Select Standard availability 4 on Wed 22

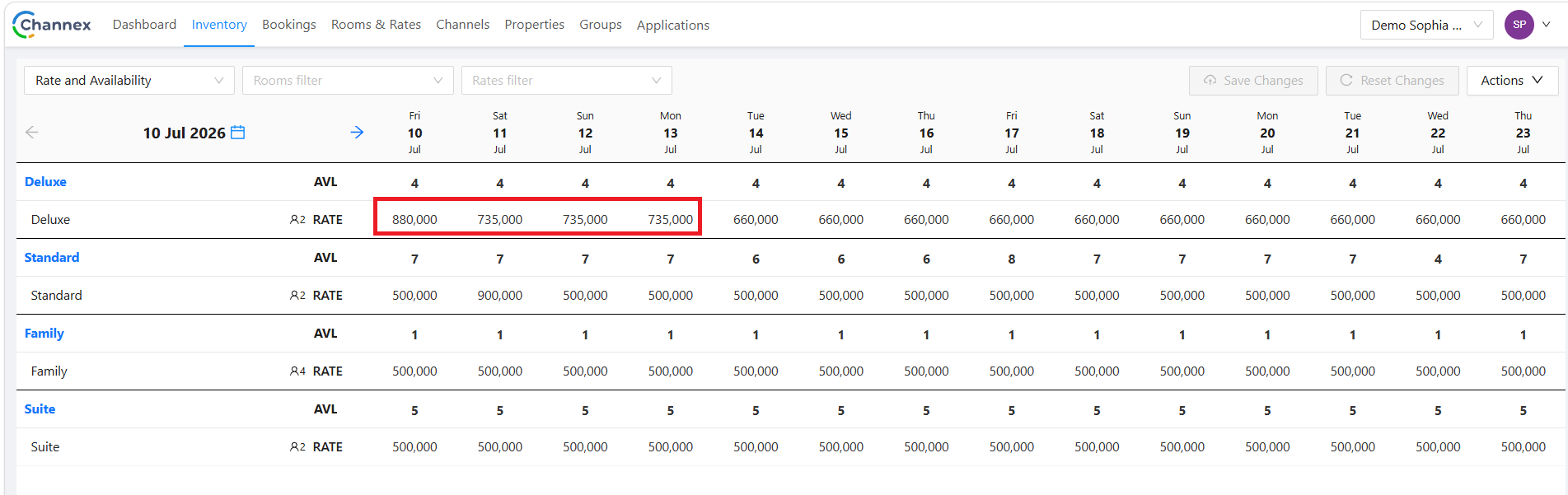[1438, 259]
